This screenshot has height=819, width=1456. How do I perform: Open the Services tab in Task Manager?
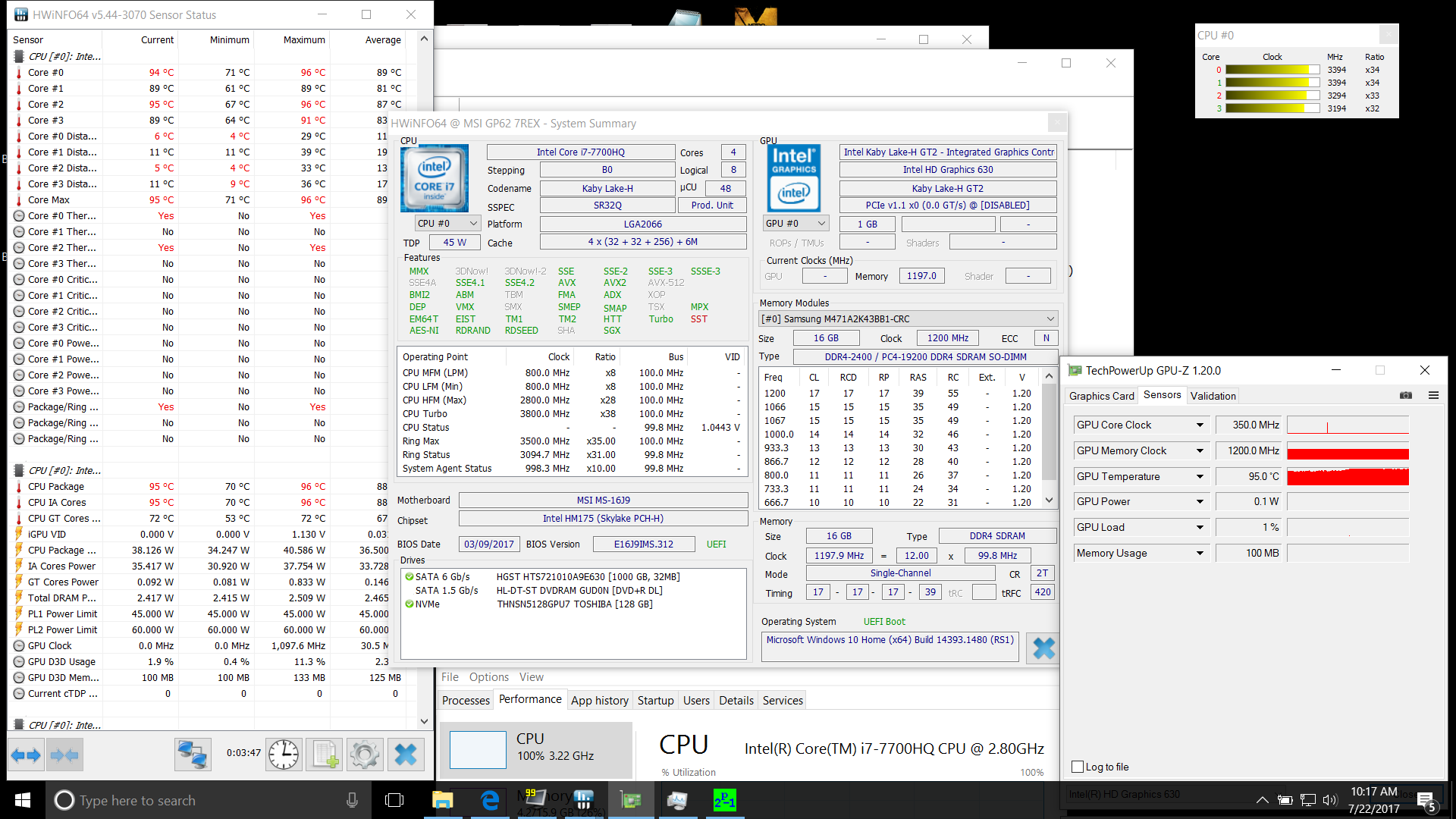pyautogui.click(x=783, y=700)
